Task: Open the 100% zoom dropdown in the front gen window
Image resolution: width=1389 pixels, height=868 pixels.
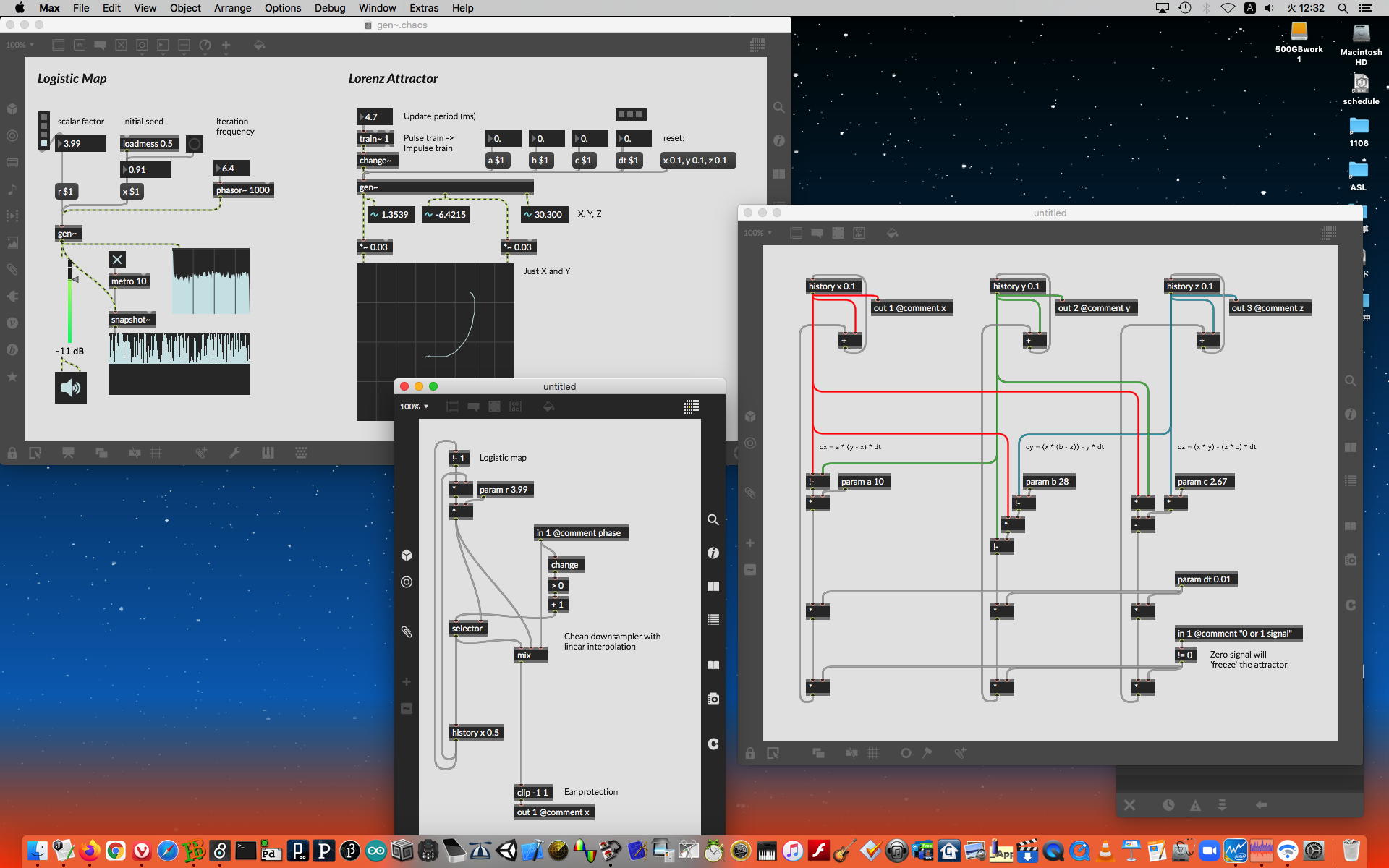Action: click(415, 407)
